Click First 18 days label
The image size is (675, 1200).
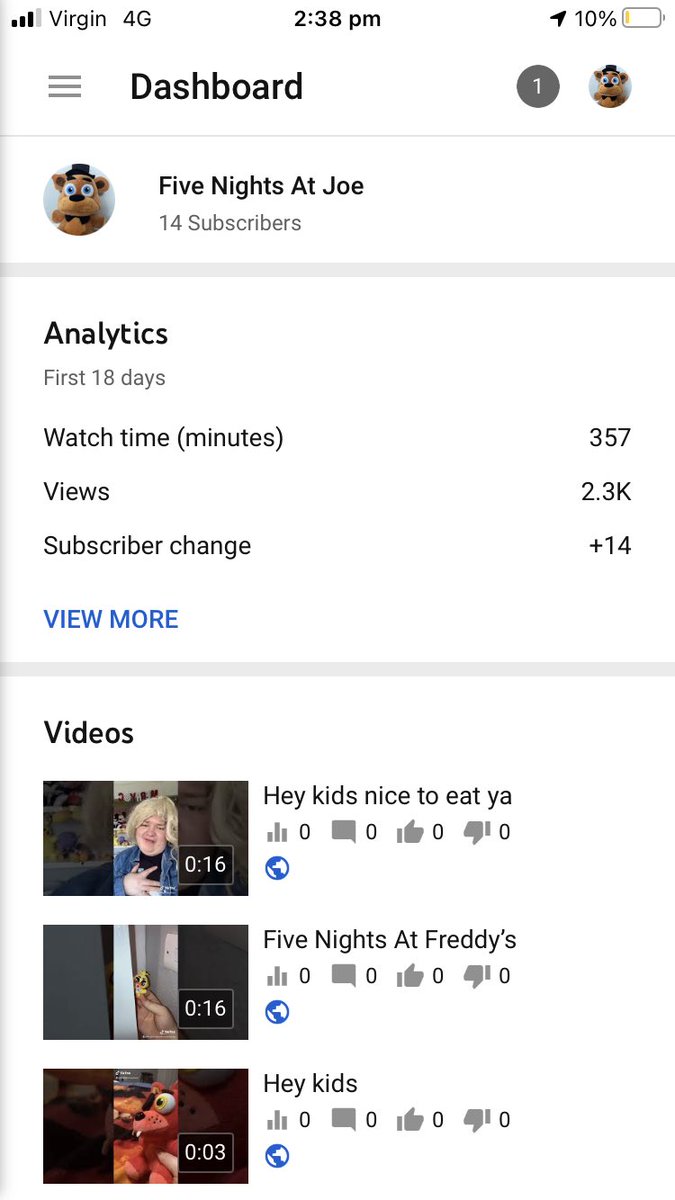point(104,378)
